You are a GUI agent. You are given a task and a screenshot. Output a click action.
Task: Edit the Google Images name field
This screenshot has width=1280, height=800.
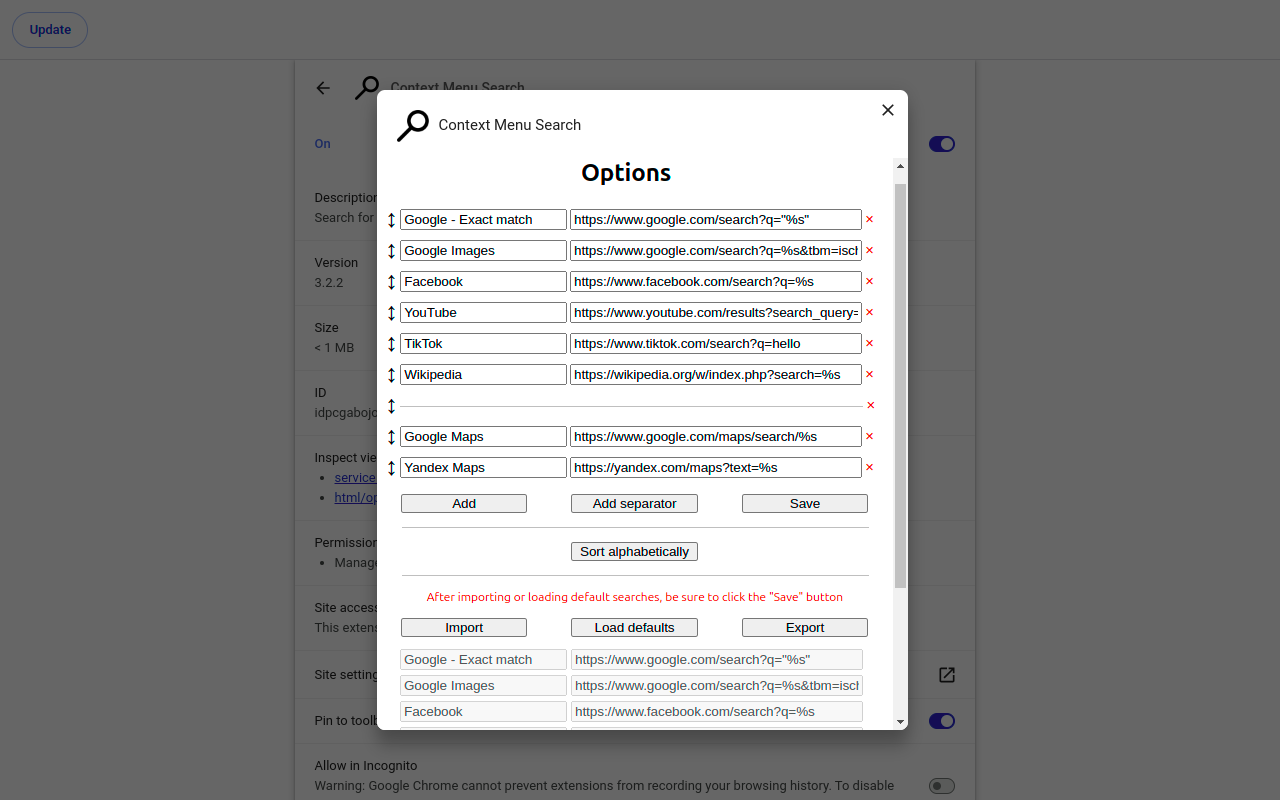[x=483, y=251]
